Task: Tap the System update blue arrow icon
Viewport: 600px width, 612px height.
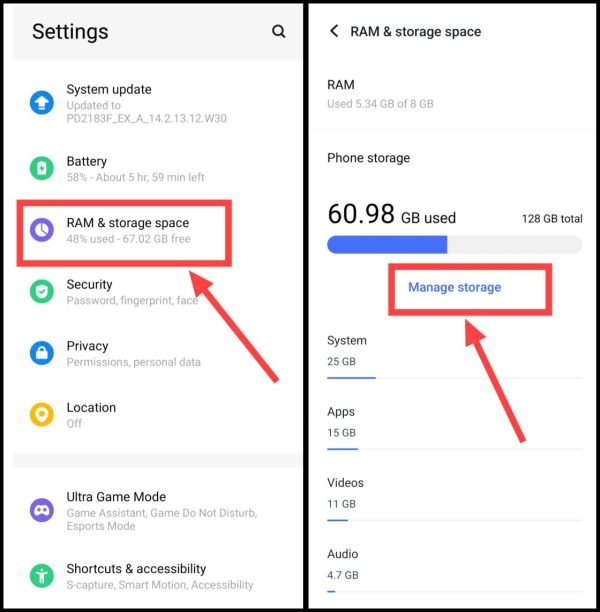Action: coord(42,103)
